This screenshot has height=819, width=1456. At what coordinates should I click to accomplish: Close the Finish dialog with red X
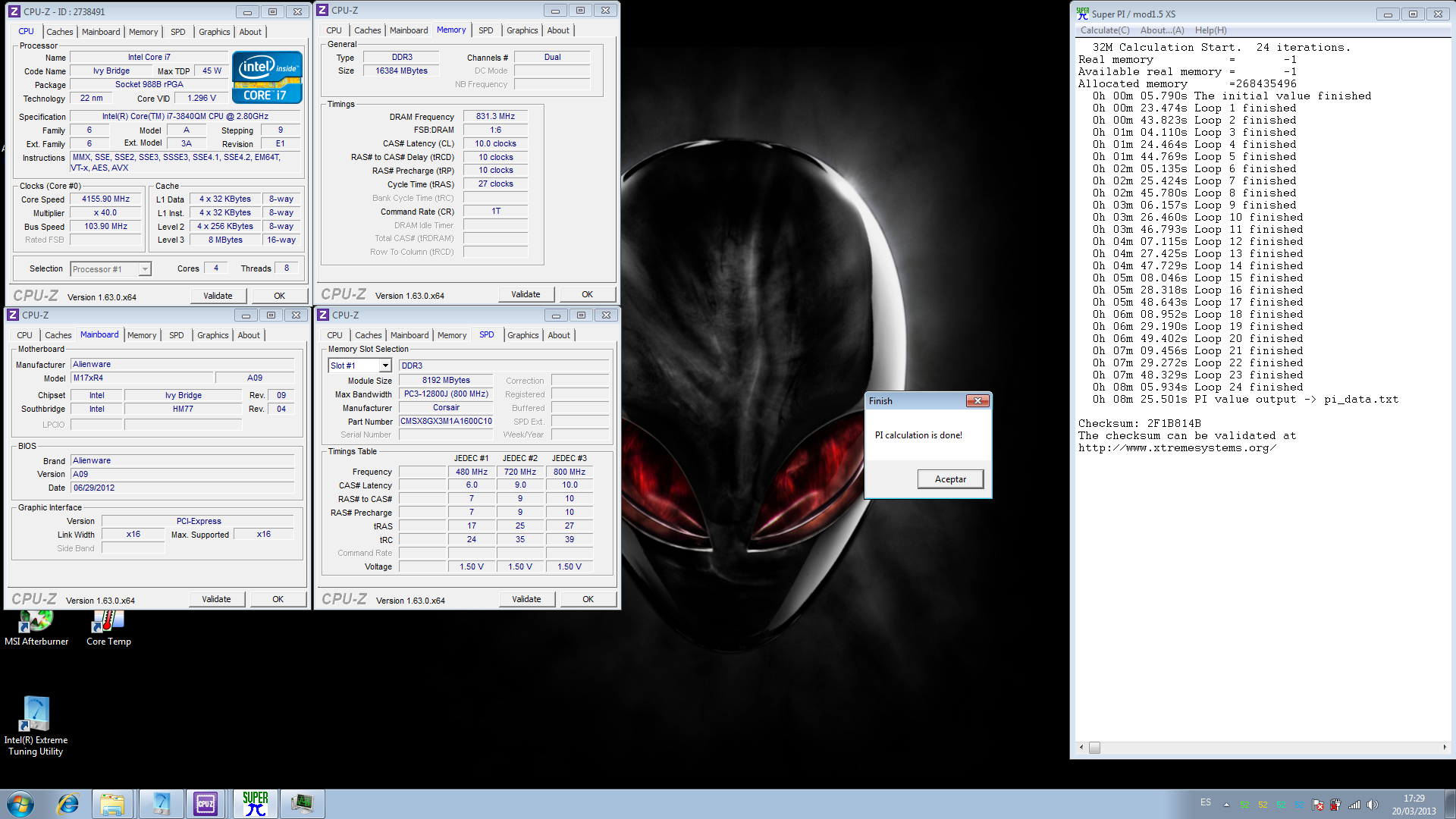tap(977, 401)
